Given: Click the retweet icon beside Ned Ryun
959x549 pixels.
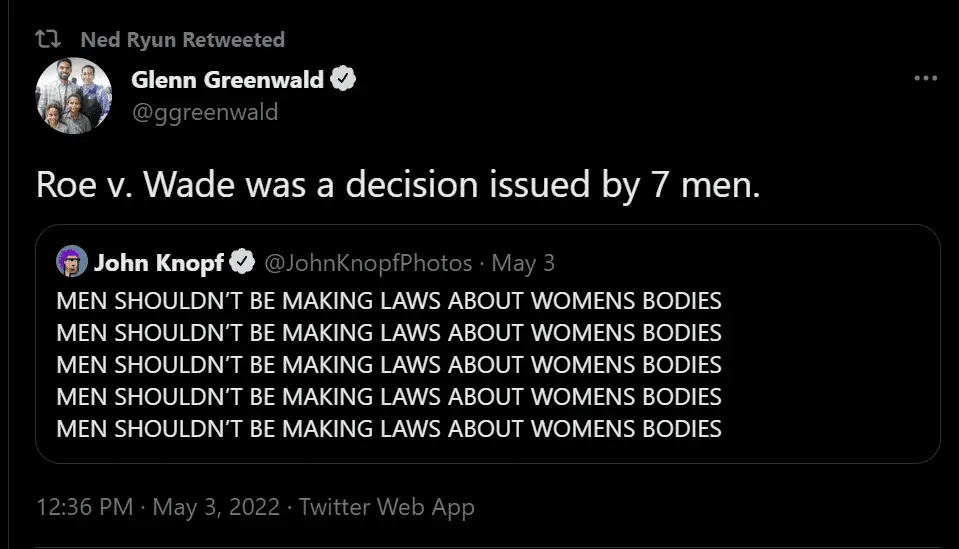Looking at the screenshot, I should coord(47,40).
